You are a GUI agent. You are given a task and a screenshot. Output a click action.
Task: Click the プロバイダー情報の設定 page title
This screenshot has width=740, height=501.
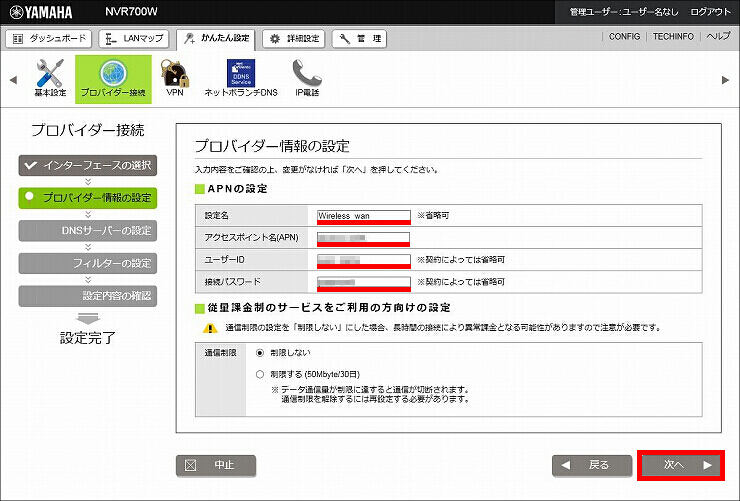[x=272, y=146]
